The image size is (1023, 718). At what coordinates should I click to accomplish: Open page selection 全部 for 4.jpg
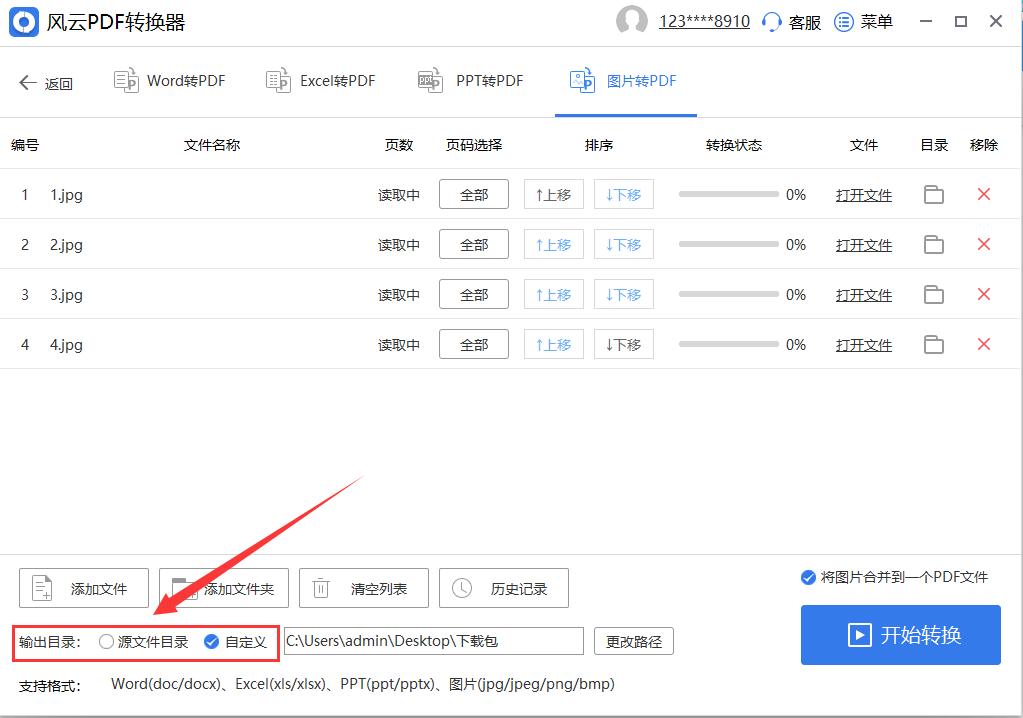click(473, 344)
